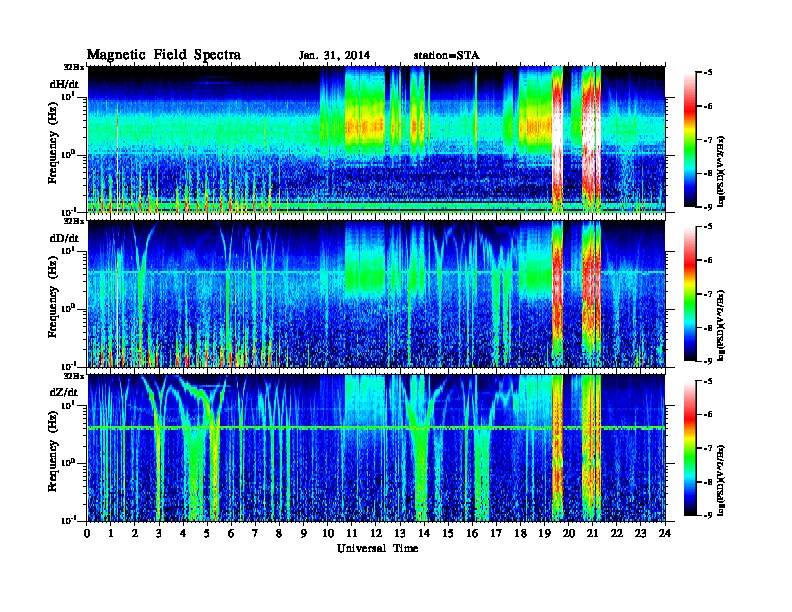Click the -7 tick on dH/dt color bar
Viewport: 792px width, 612px height.
[708, 140]
